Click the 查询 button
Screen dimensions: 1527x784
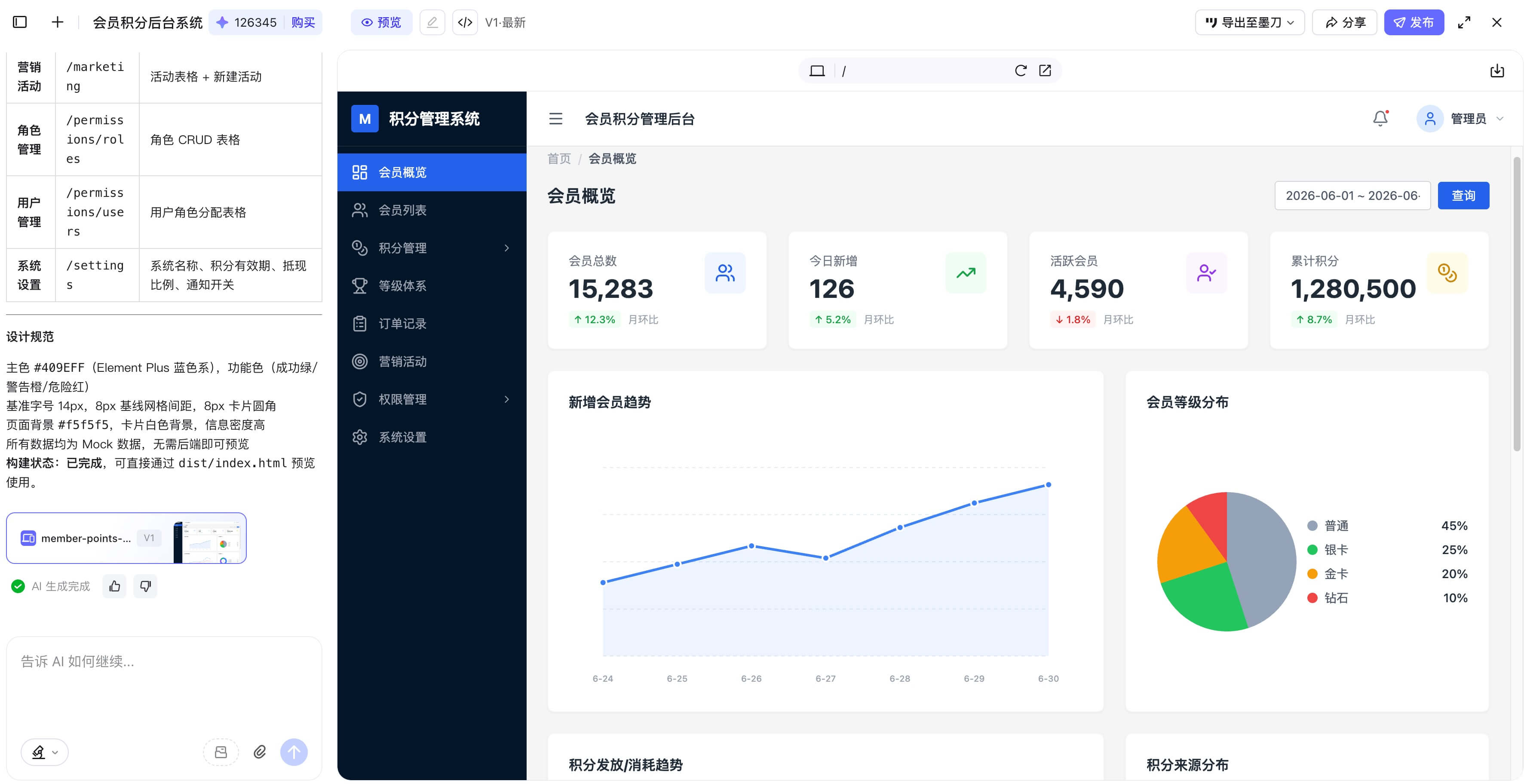(1463, 196)
